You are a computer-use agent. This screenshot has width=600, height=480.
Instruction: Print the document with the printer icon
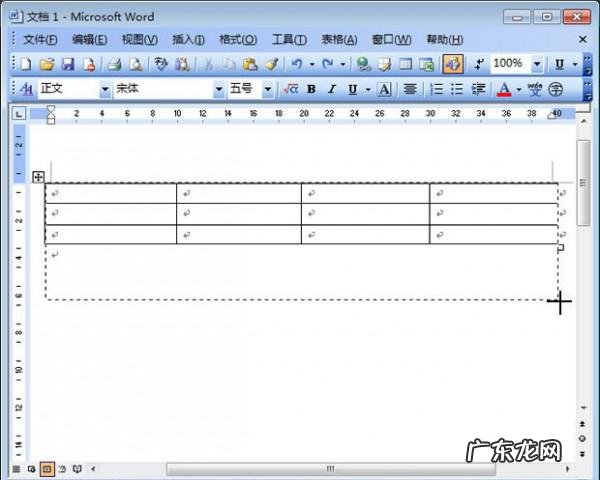pyautogui.click(x=114, y=64)
